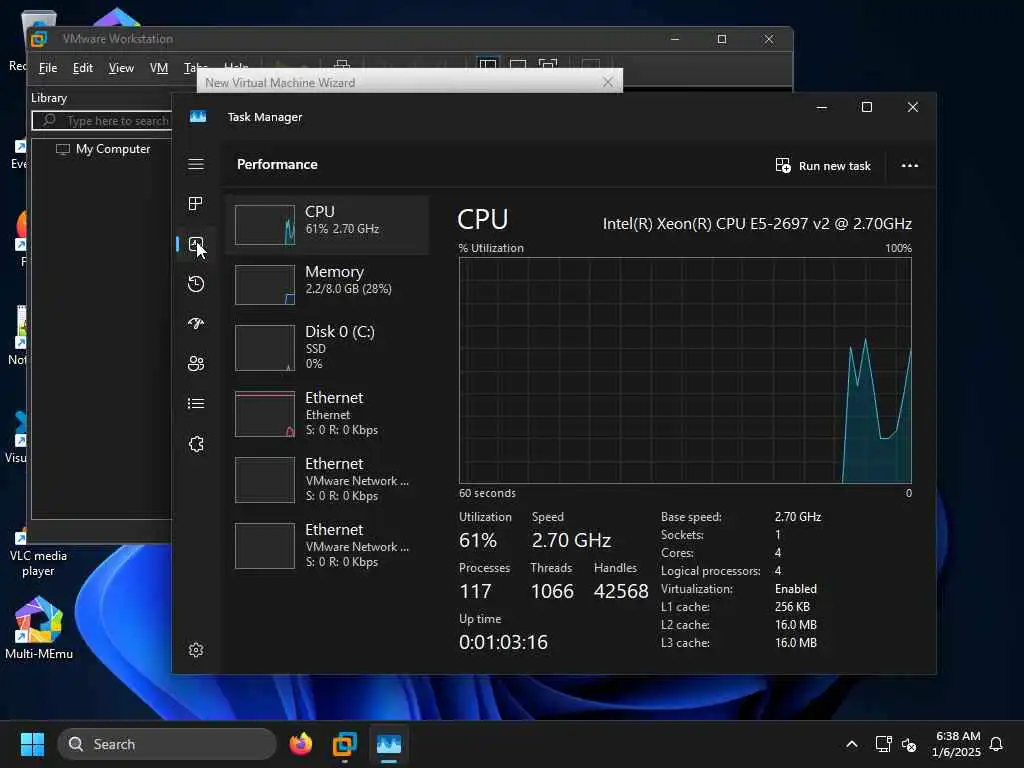Switch to VMware Workstation taskbar icon

click(344, 744)
